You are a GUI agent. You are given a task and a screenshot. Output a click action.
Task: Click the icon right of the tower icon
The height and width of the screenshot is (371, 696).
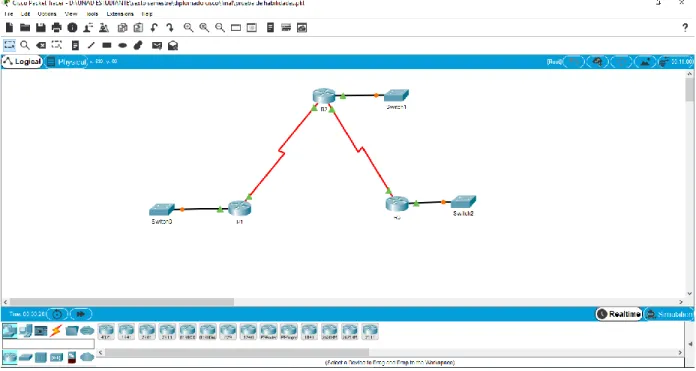tap(286, 28)
